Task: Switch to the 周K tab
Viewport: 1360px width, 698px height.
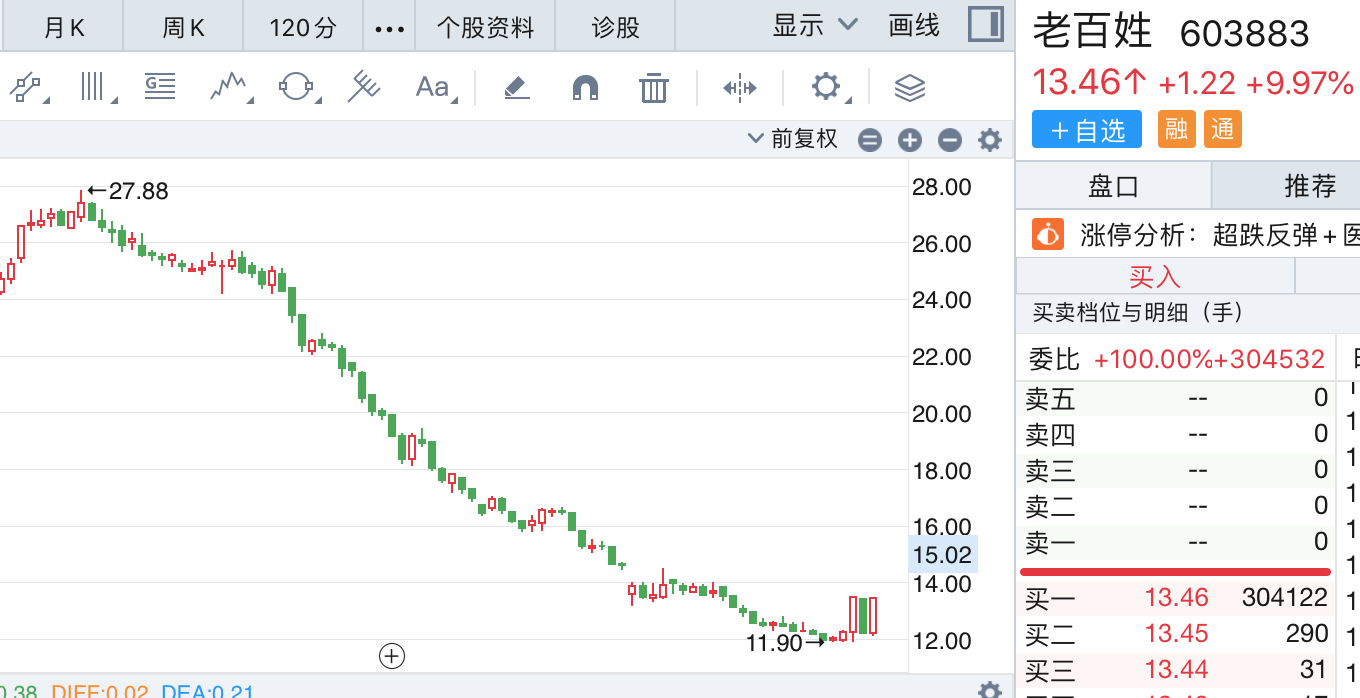Action: [183, 27]
